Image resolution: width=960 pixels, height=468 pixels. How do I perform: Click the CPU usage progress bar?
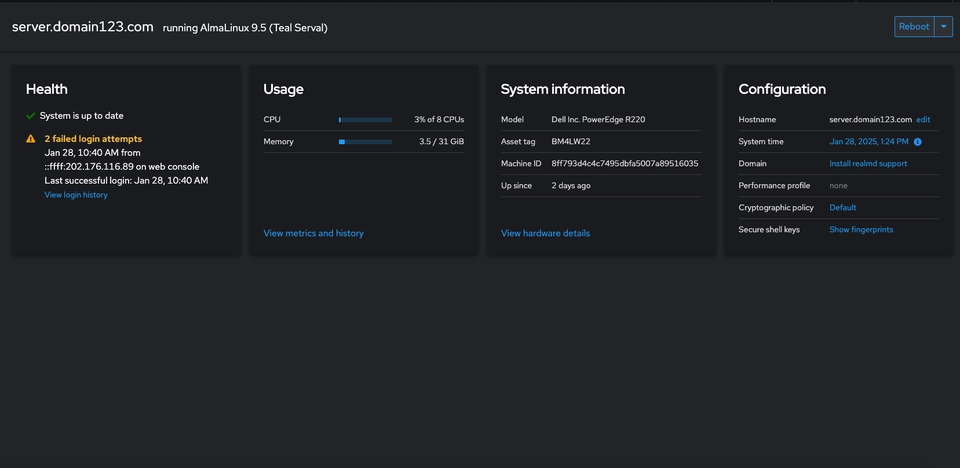coord(365,120)
